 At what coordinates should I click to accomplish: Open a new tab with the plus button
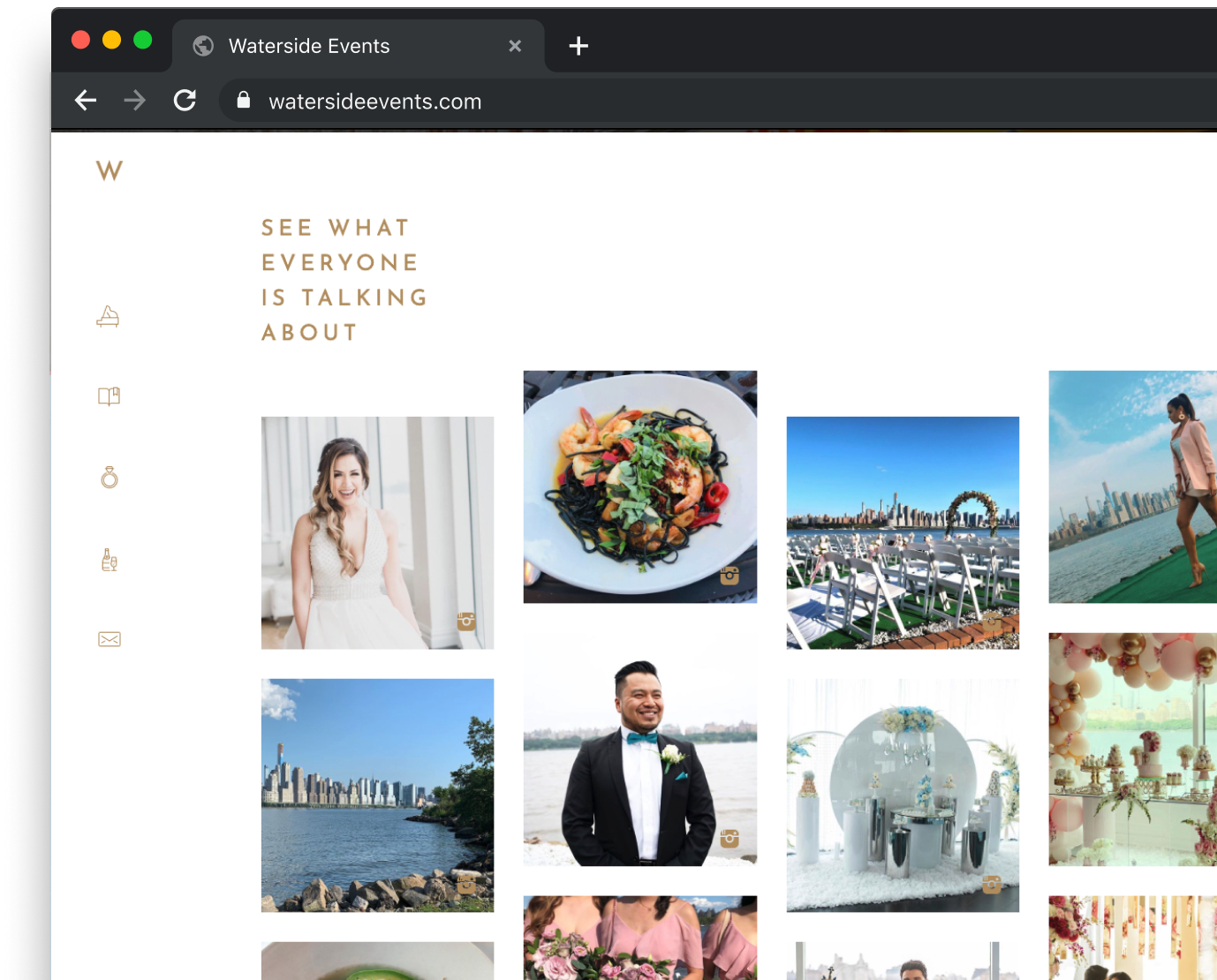coord(578,46)
